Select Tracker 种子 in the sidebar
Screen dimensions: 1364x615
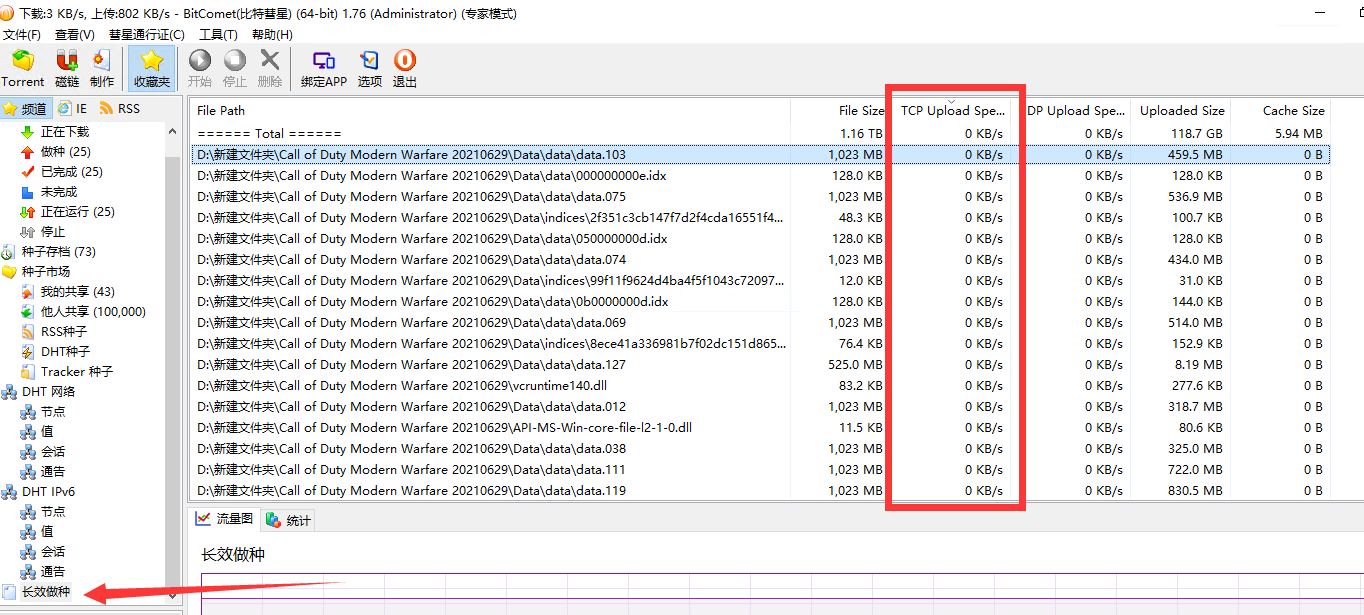pos(67,372)
